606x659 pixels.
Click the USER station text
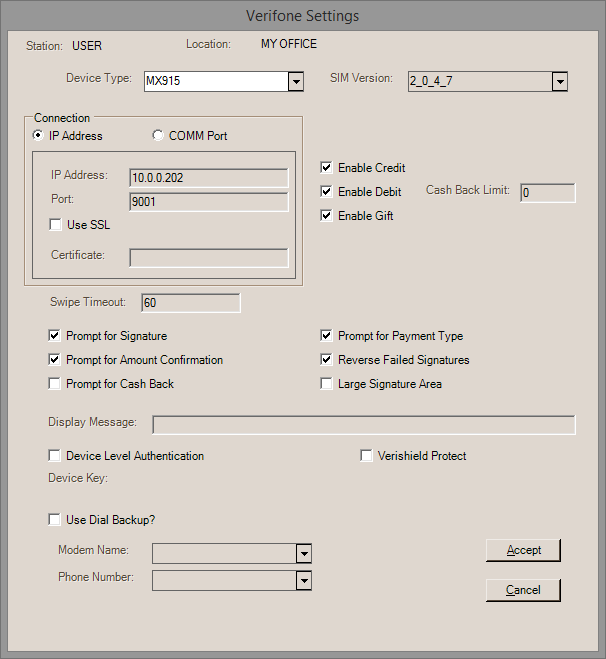tap(87, 45)
